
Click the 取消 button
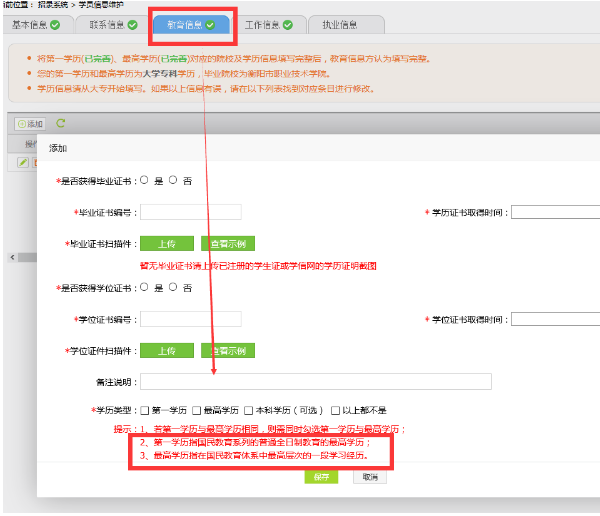tap(370, 477)
